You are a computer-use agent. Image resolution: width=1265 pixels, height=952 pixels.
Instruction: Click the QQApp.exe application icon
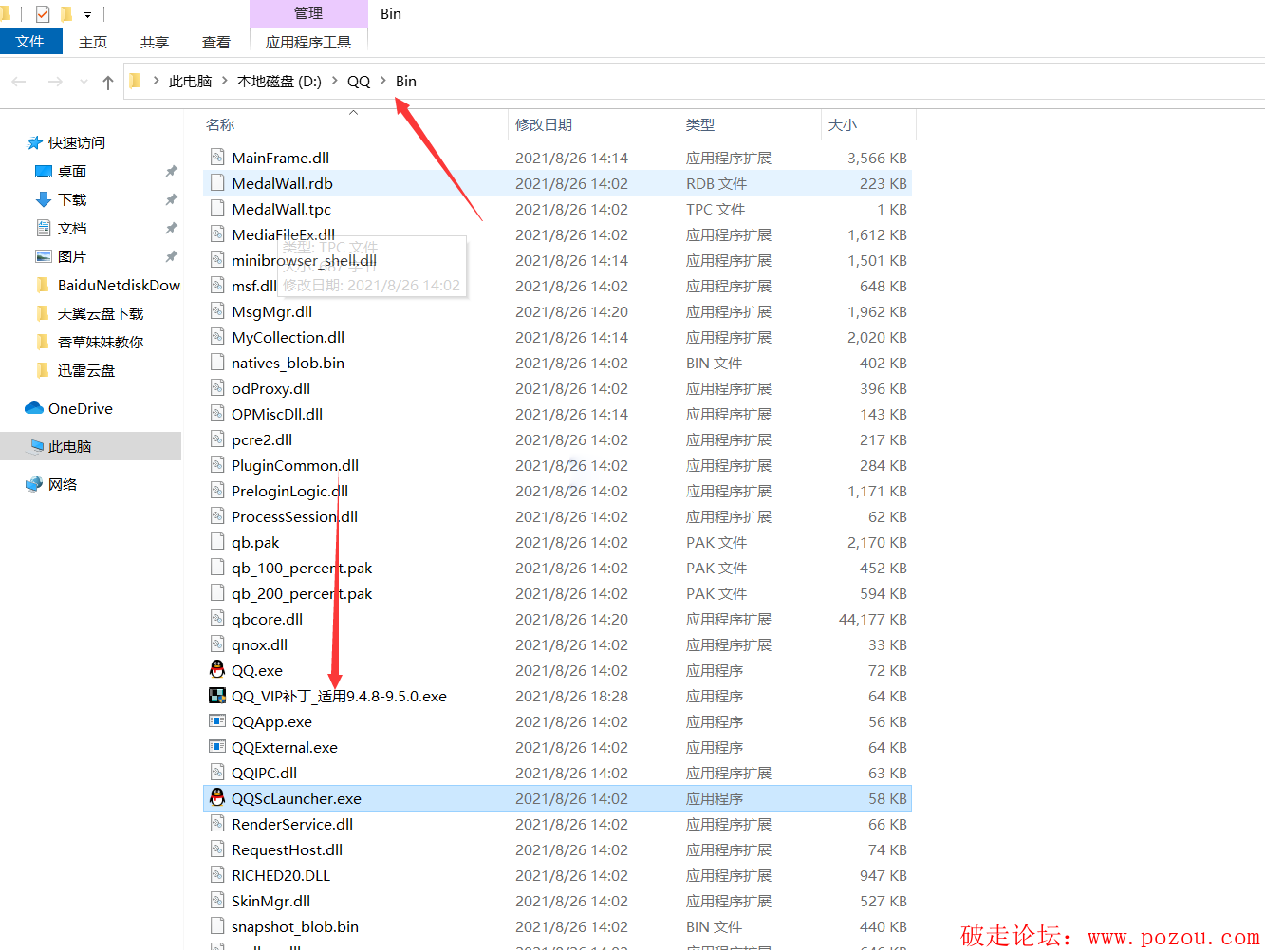217,721
